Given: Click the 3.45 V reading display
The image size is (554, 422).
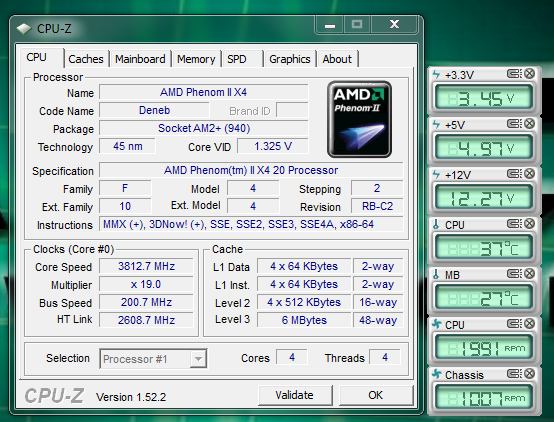Looking at the screenshot, I should 483,97.
